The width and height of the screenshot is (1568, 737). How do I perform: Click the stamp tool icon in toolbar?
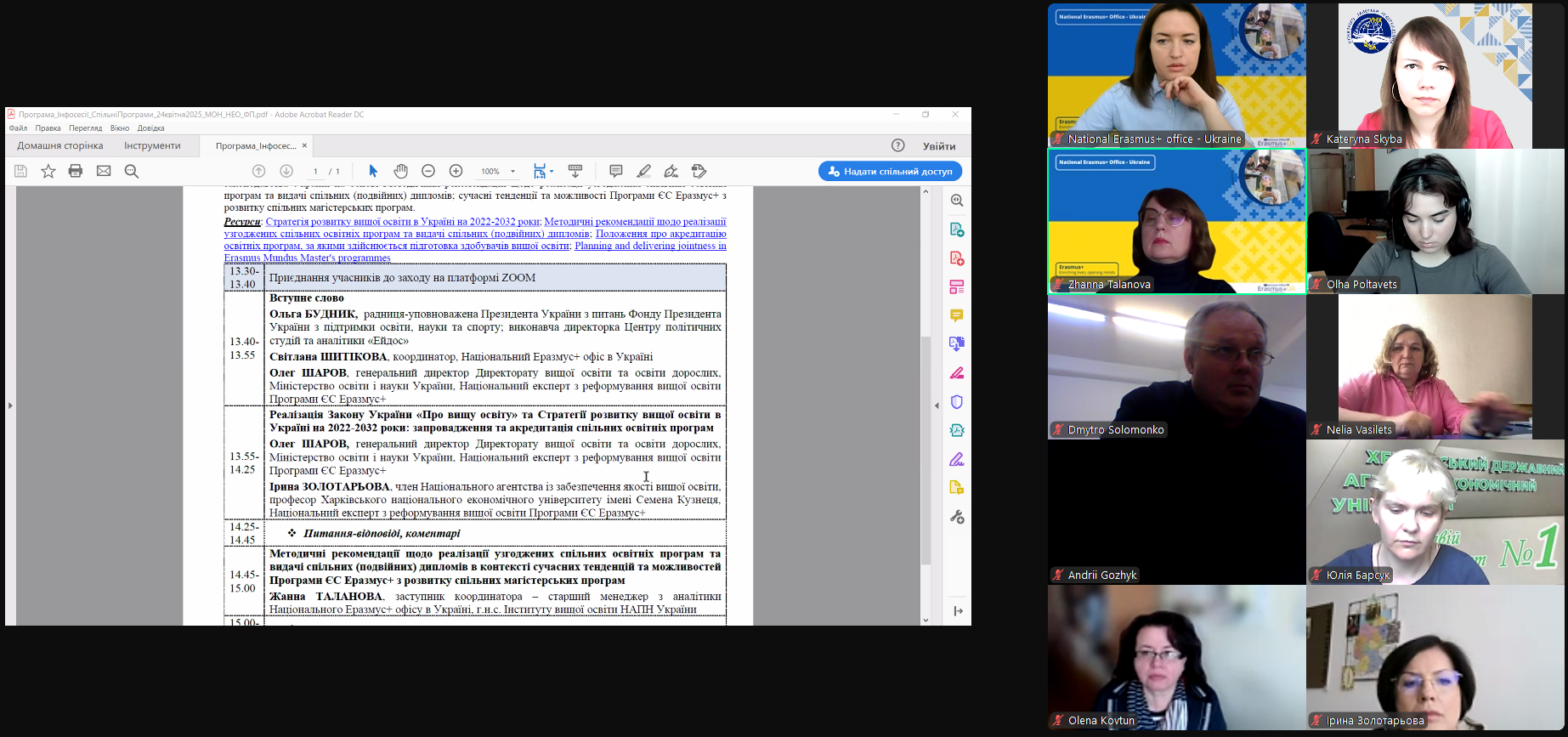(x=699, y=171)
